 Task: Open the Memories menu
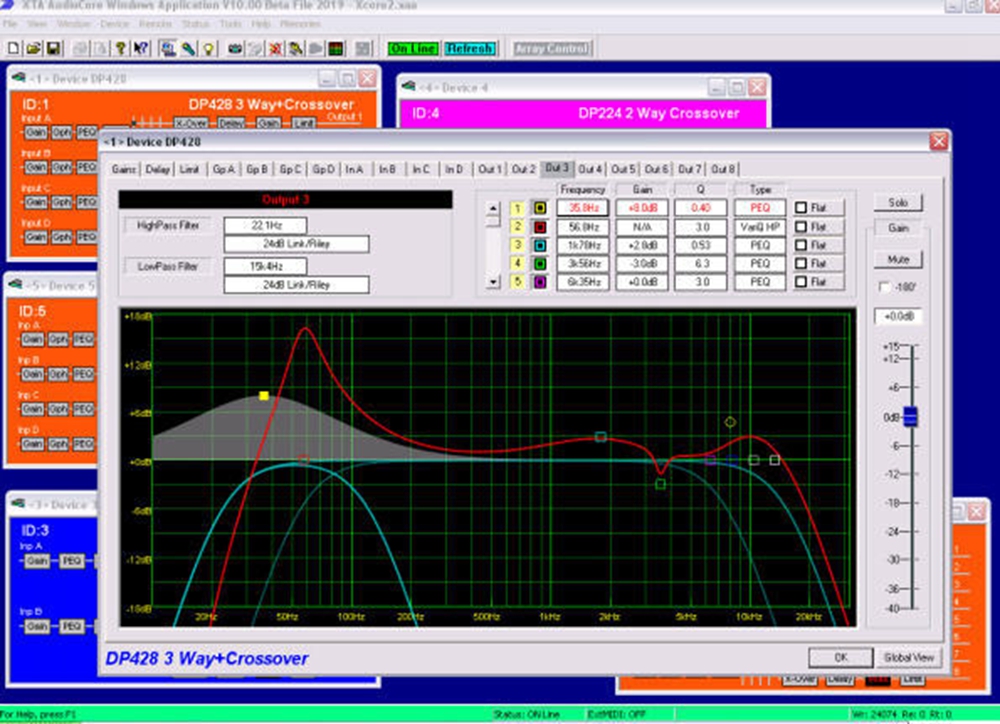(x=300, y=24)
